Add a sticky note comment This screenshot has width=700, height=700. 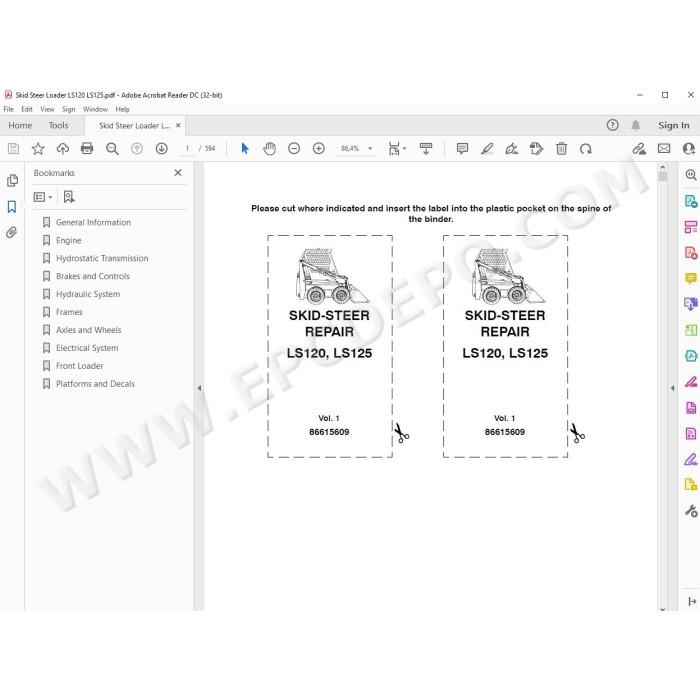click(x=462, y=149)
